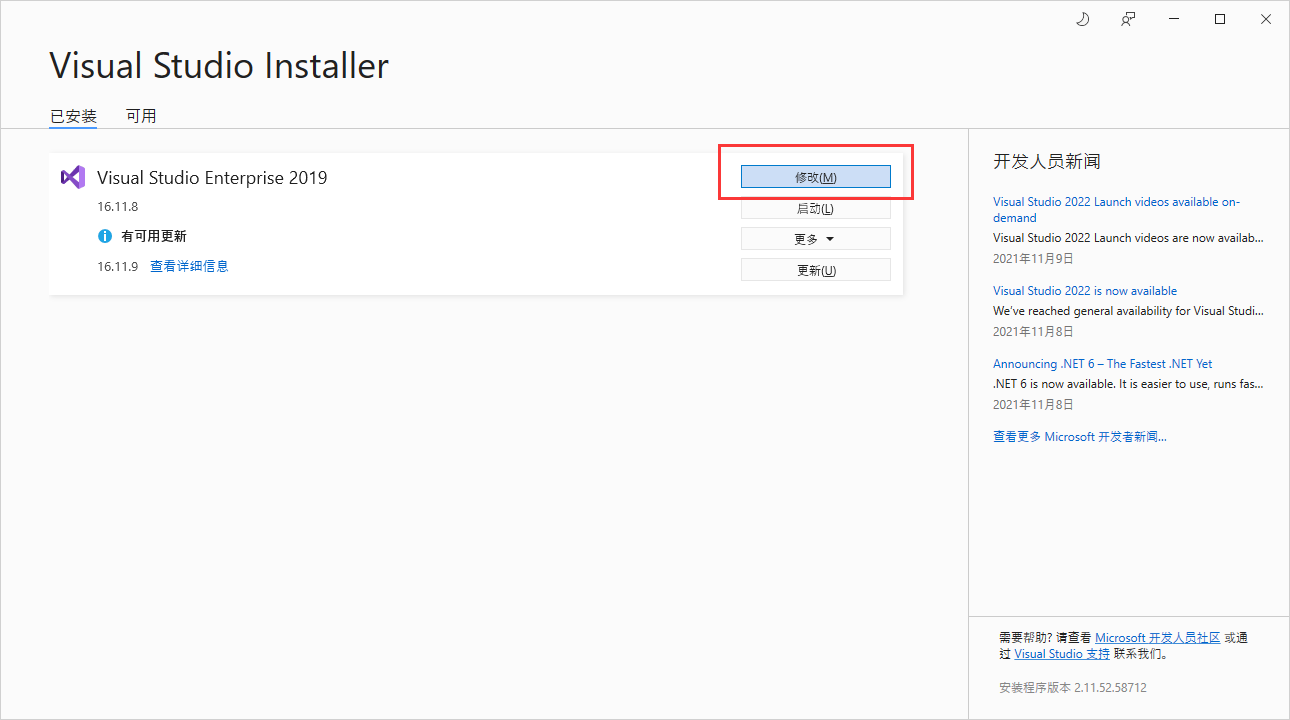The width and height of the screenshot is (1290, 720).
Task: Click the 安装程序版本 2.11.52.58712 text
Action: tap(1073, 688)
